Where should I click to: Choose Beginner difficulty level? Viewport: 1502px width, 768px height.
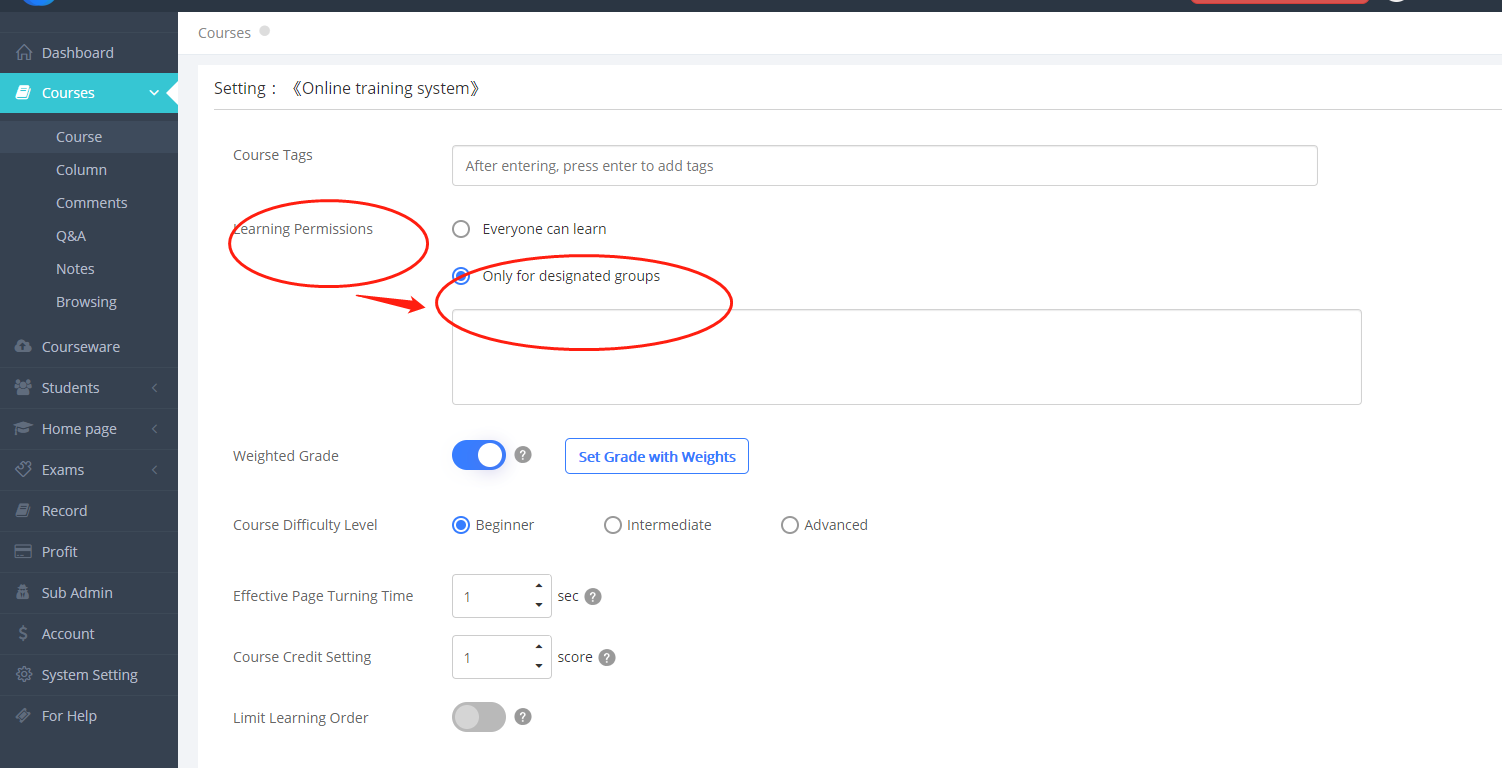(x=461, y=525)
